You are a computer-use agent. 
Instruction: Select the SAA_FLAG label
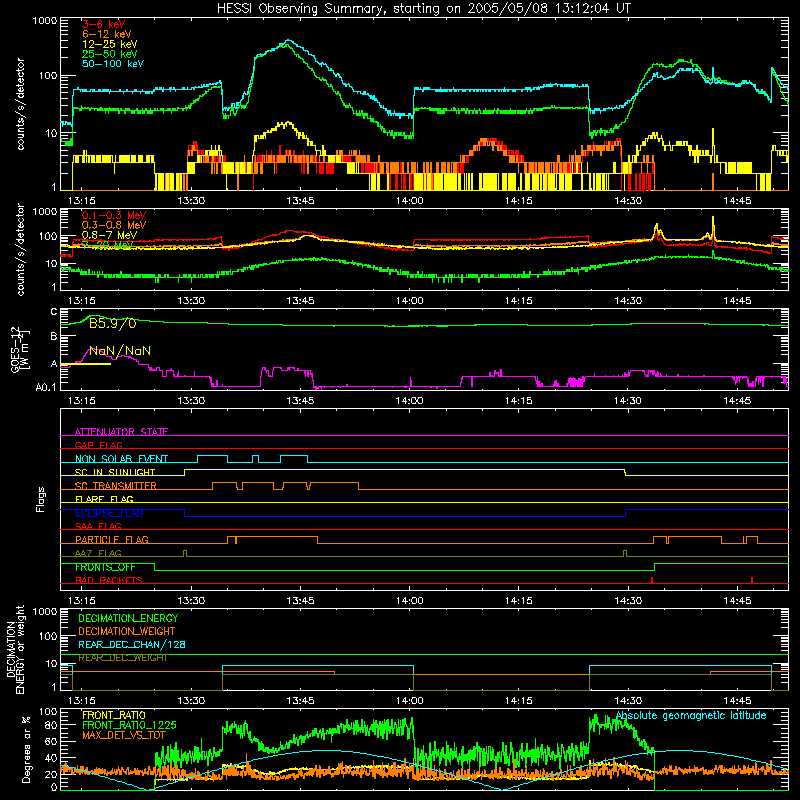coord(98,526)
